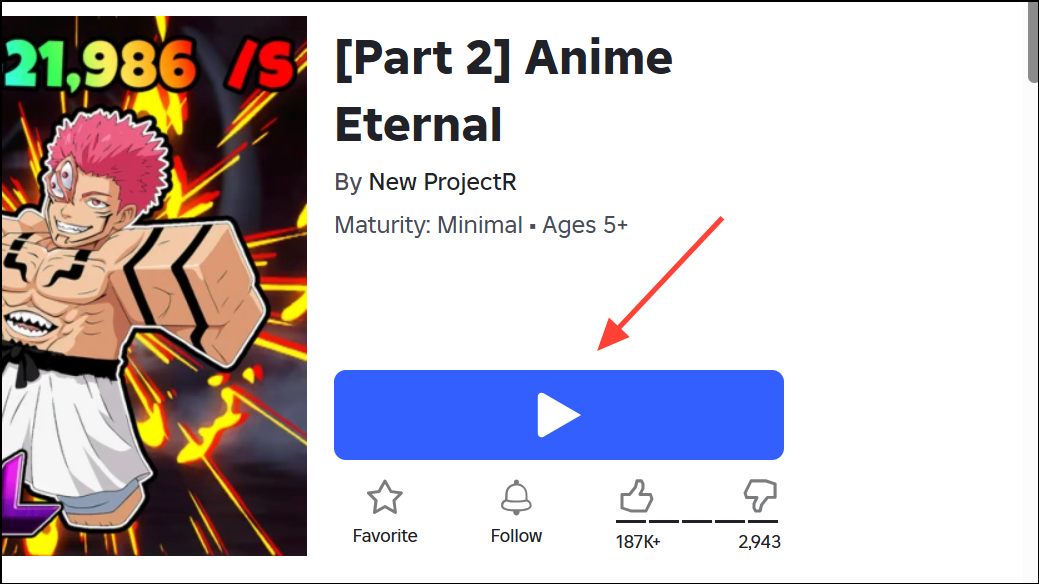Click the Maturity: Minimal label
Screen dimensions: 1039x584
(429, 225)
